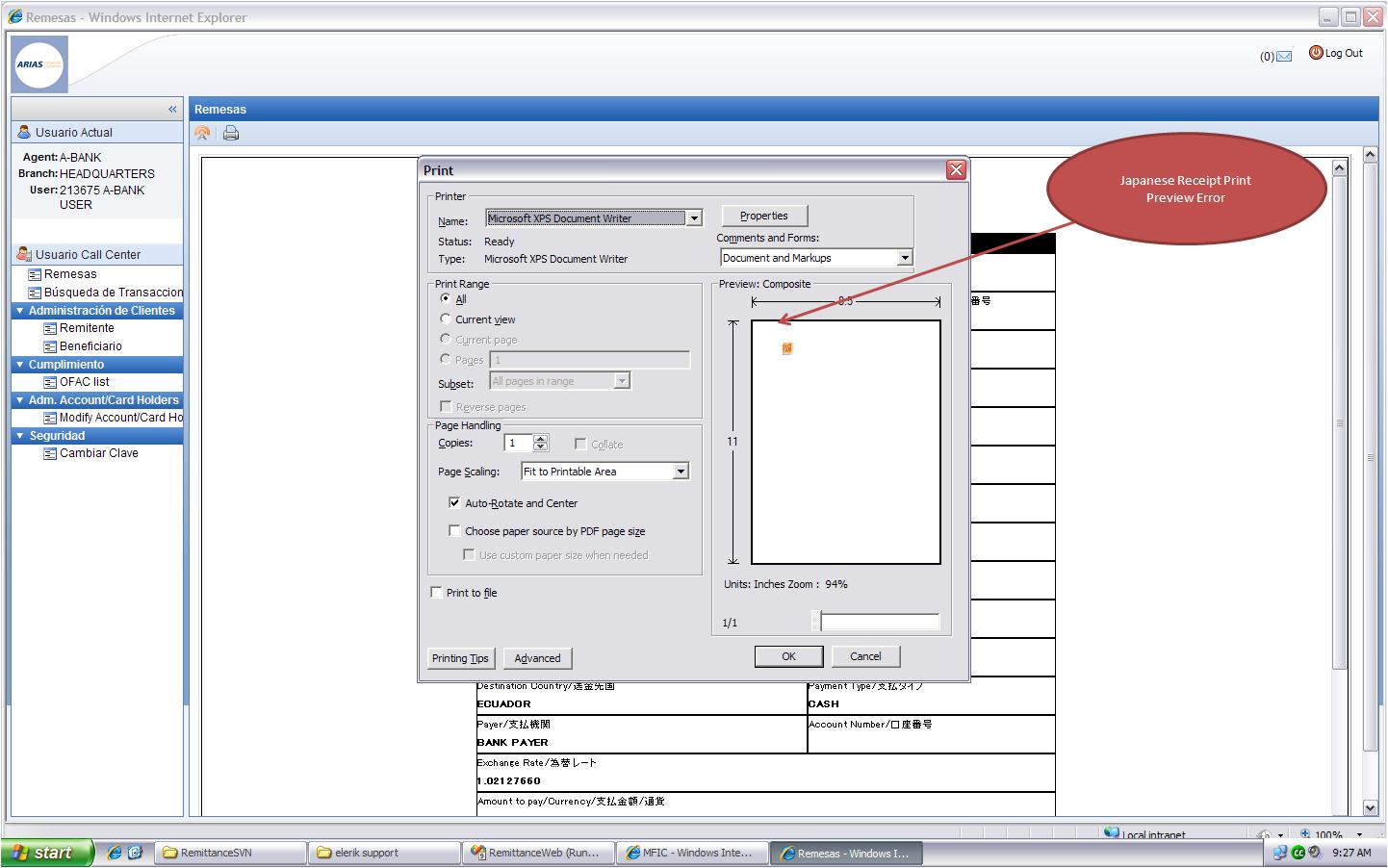Click the Usuario Call Center icon

tap(24, 254)
